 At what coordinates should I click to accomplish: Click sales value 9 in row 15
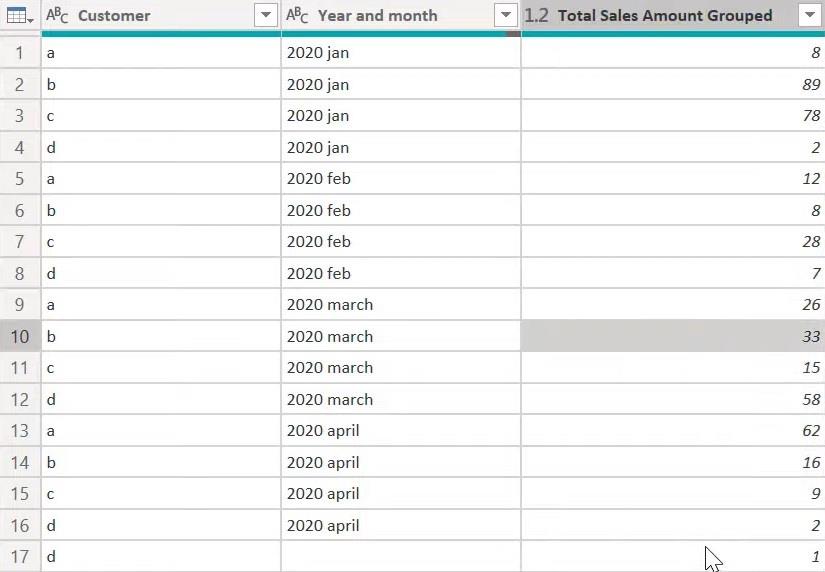click(x=673, y=494)
